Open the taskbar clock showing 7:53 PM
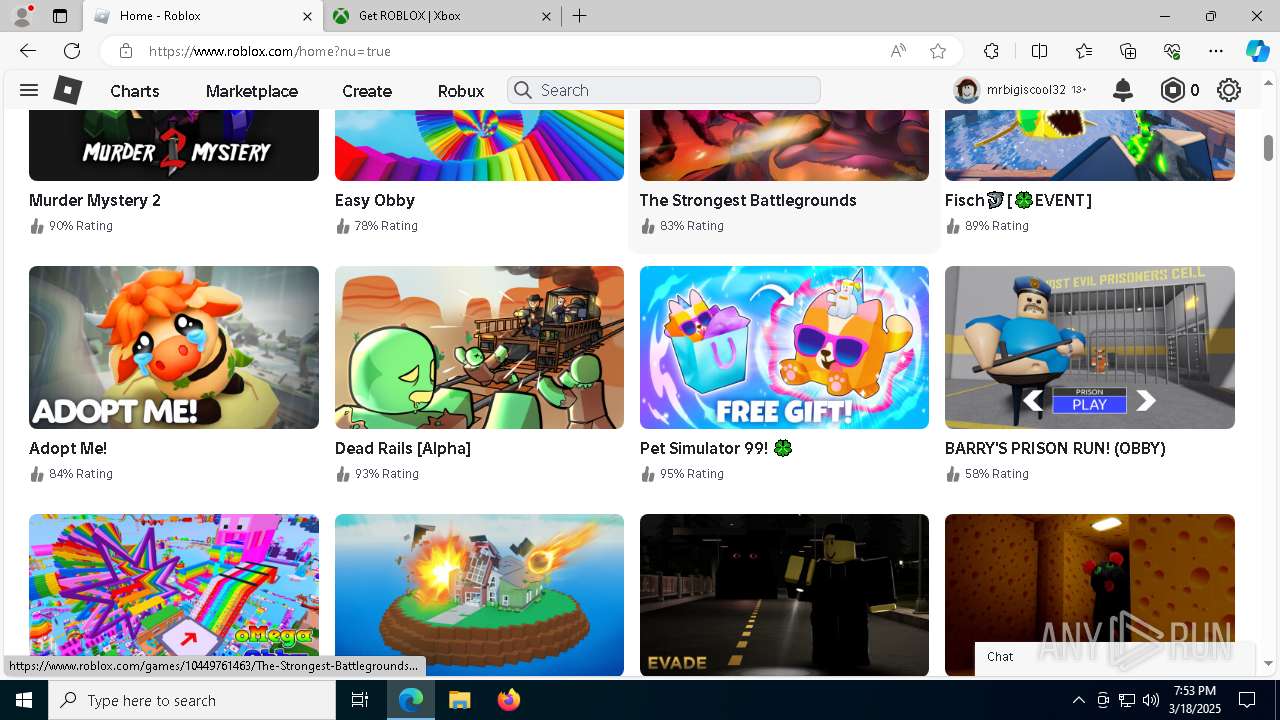Image resolution: width=1280 pixels, height=720 pixels. click(1195, 700)
